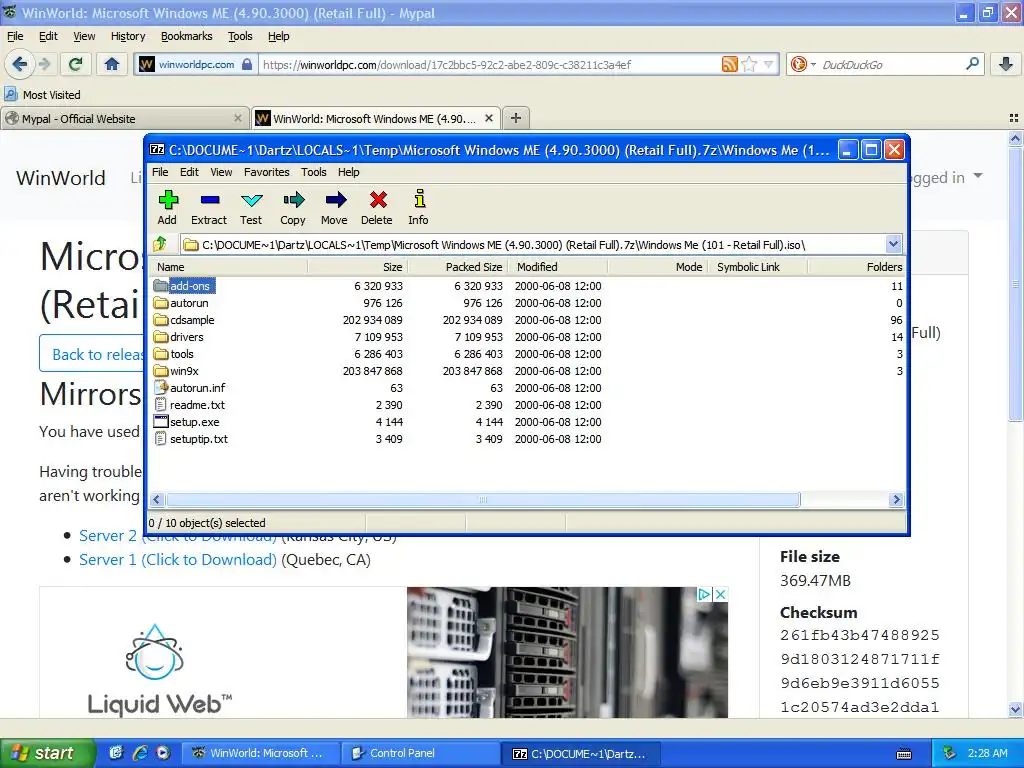Open the 7-Zip Favorites menu
The image size is (1024, 768).
click(266, 172)
